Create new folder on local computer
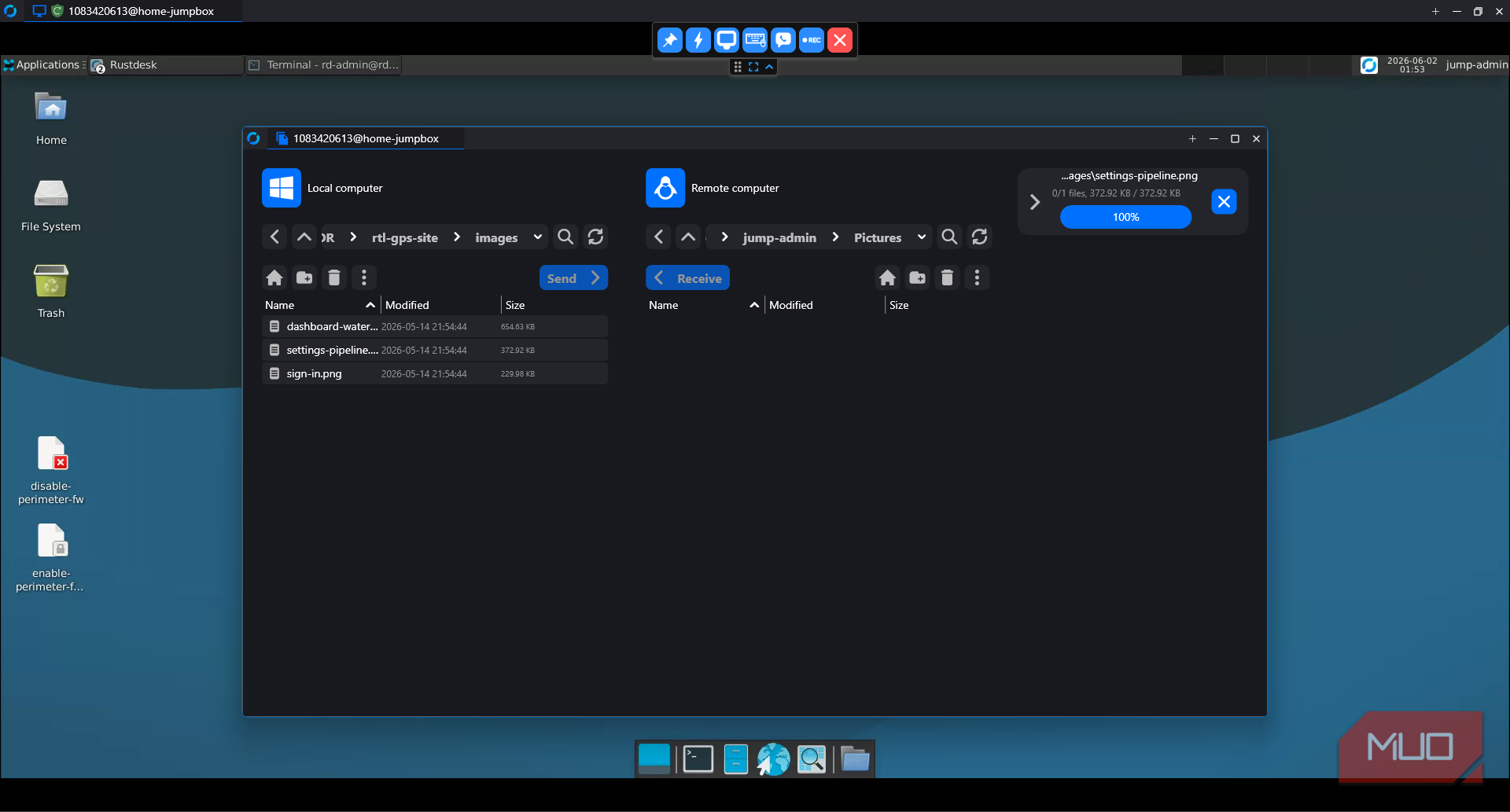This screenshot has width=1510, height=812. [x=304, y=277]
